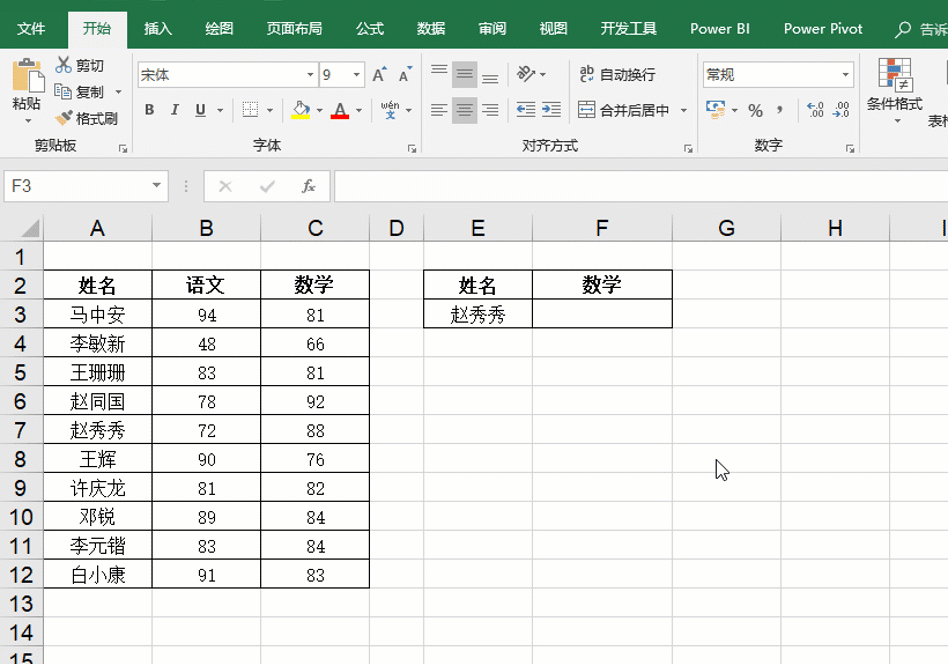Open Font group dialog launcher
948x664 pixels.
412,148
